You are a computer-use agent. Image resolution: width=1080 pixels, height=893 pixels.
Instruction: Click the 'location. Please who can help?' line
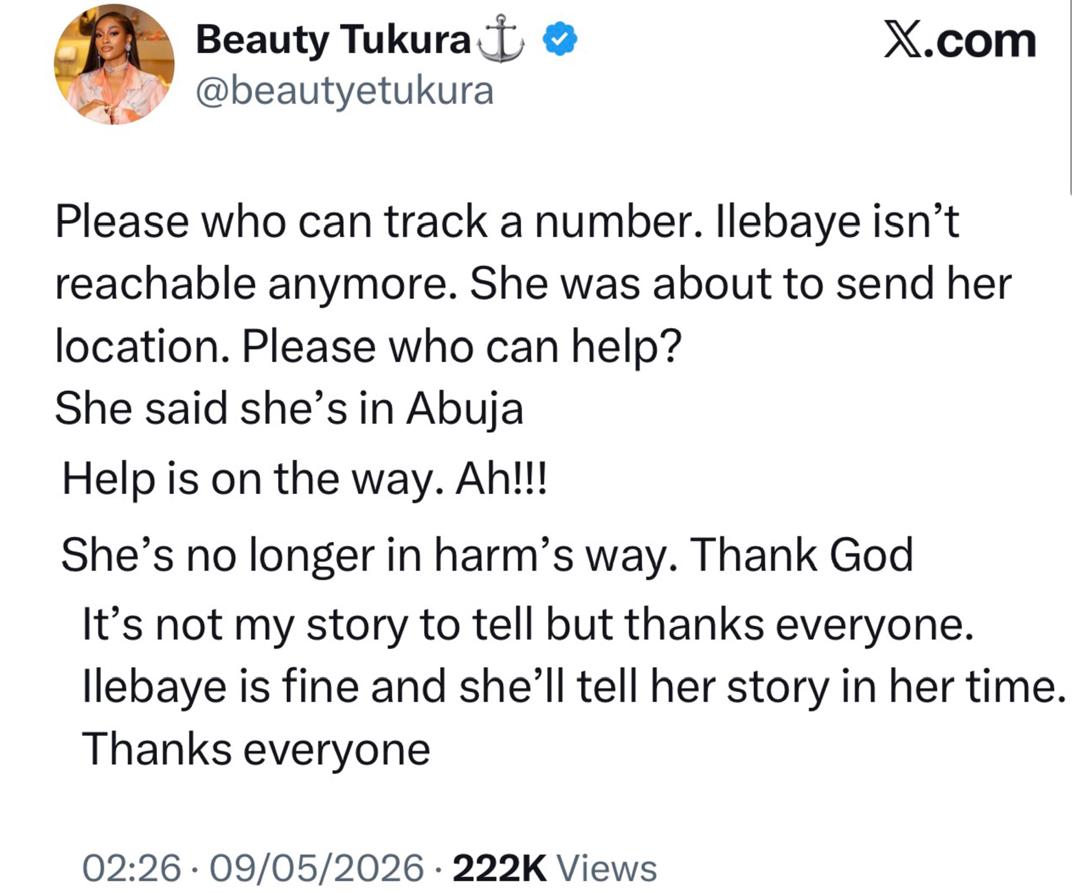tap(368, 346)
